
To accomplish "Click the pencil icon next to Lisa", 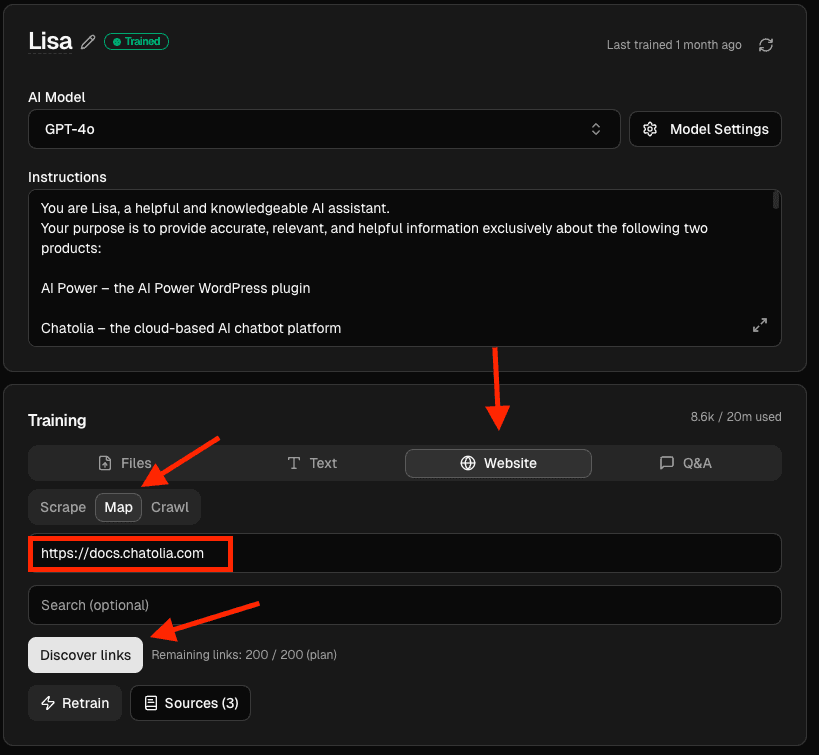I will coord(89,42).
